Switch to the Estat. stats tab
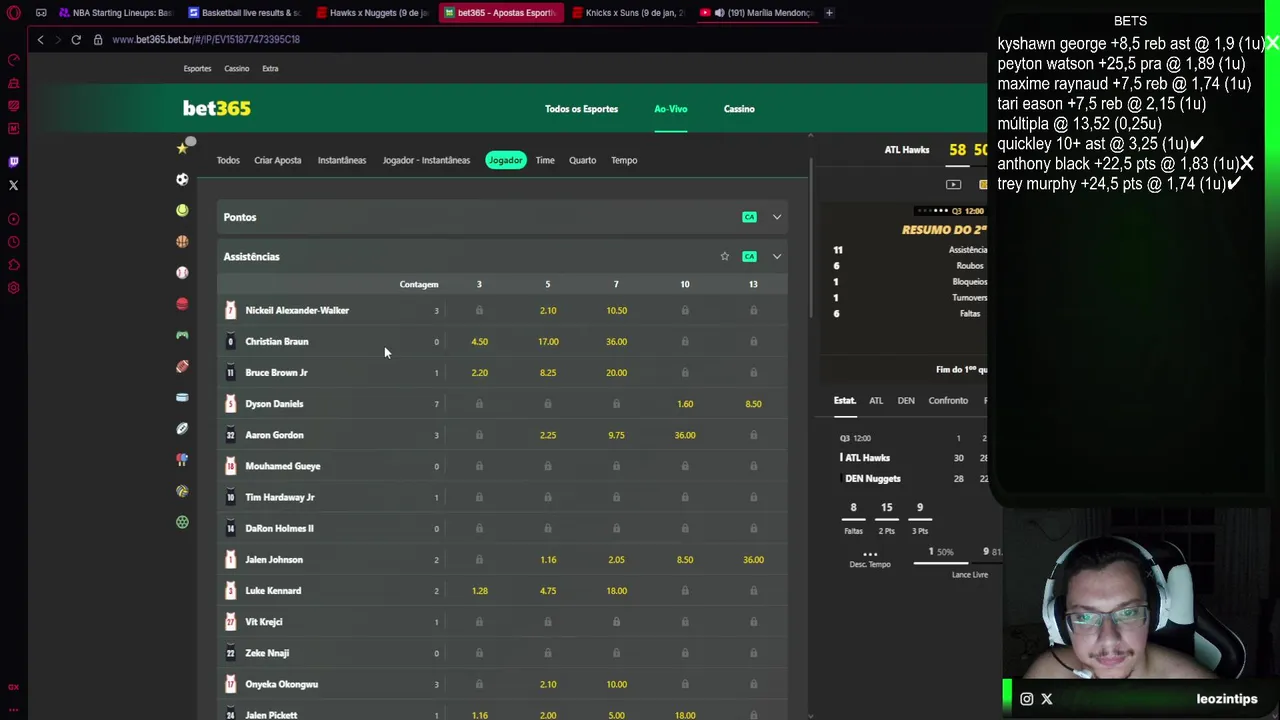The image size is (1280, 720). pos(845,400)
